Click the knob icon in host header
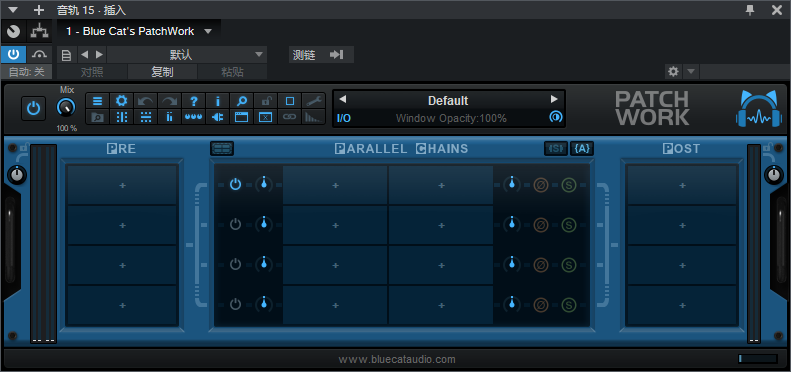Image resolution: width=791 pixels, height=372 pixels. pyautogui.click(x=14, y=31)
